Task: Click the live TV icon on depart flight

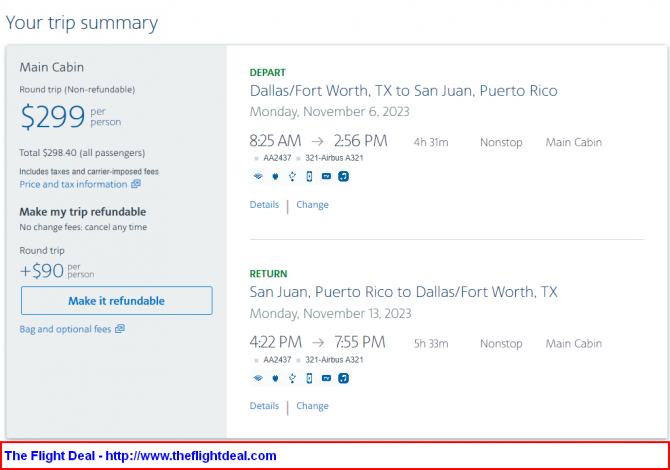Action: [x=326, y=176]
